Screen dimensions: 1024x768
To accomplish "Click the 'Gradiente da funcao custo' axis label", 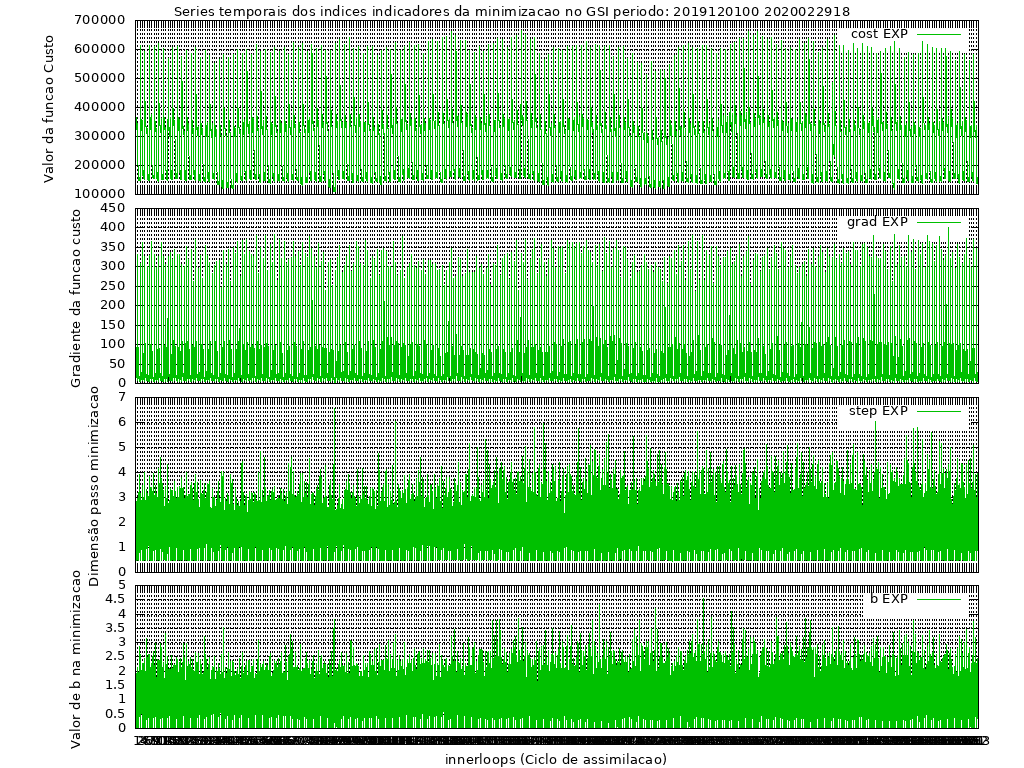I will 77,296.
